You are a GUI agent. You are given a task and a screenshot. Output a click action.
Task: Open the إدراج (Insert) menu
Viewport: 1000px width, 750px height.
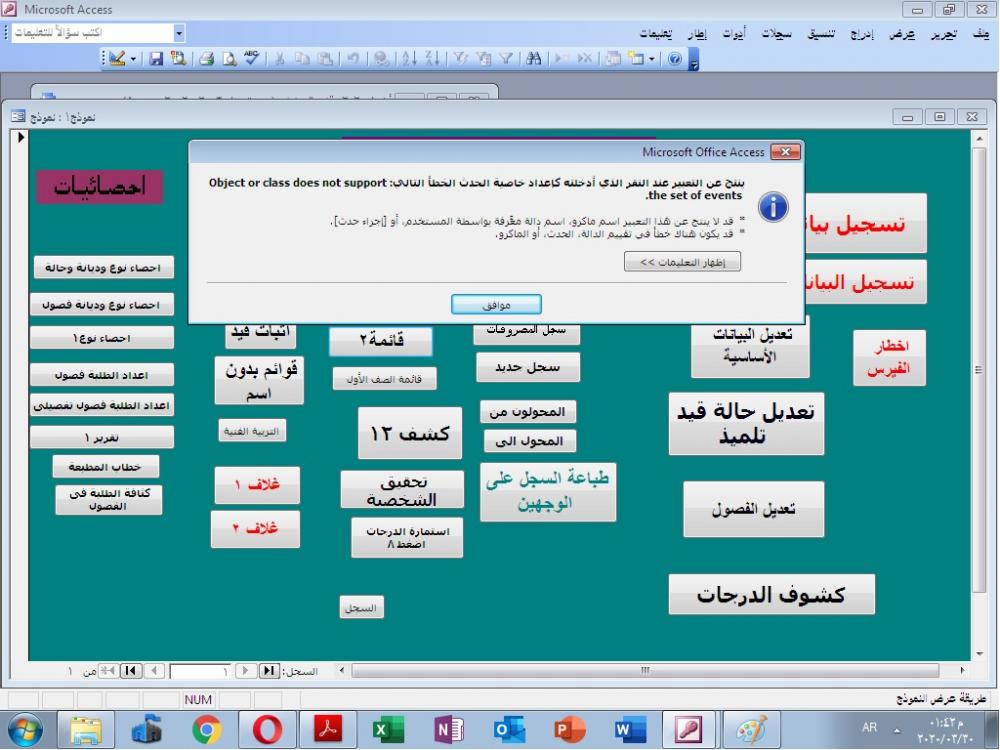point(862,33)
